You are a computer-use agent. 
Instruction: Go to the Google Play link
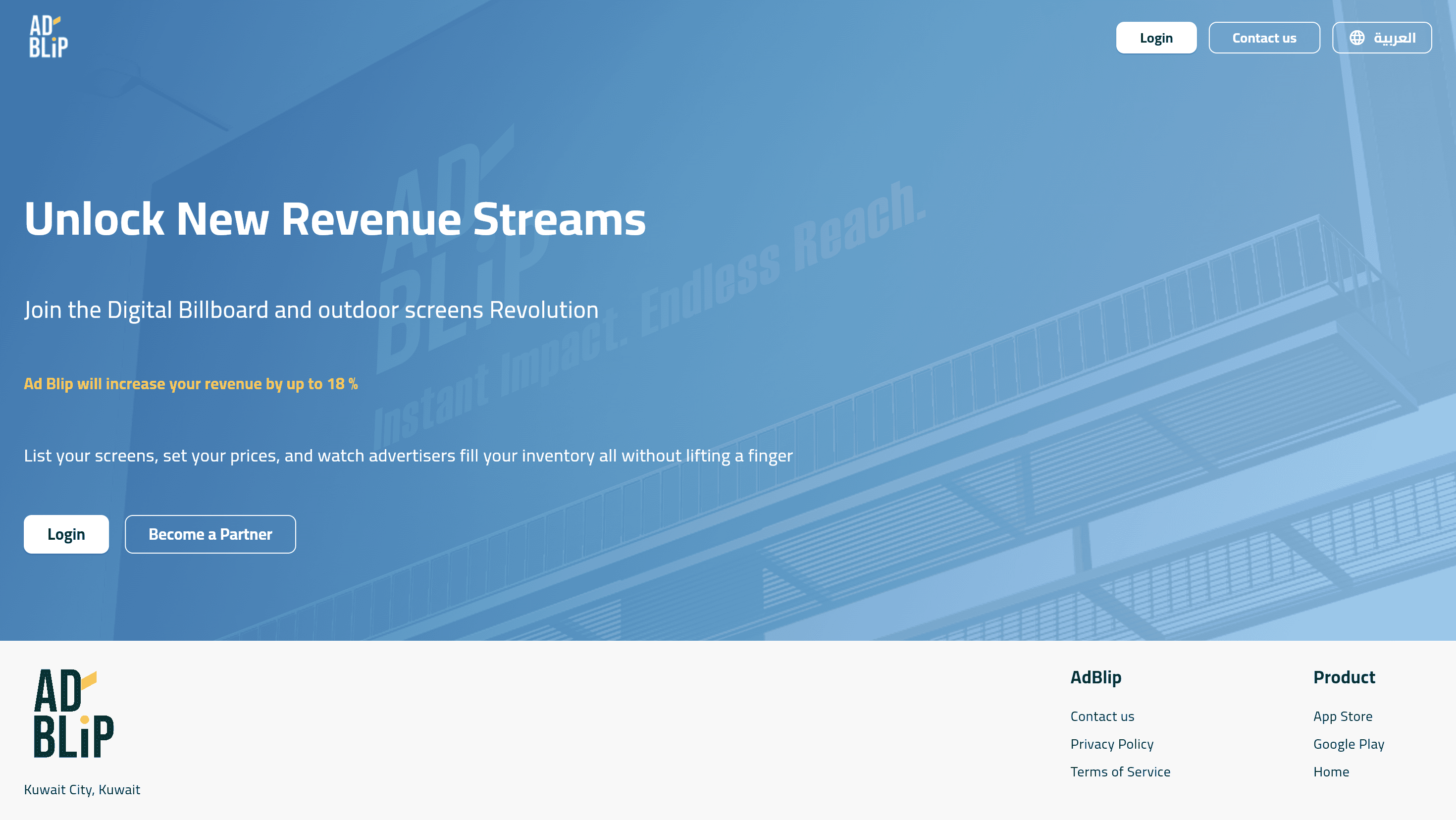click(x=1348, y=744)
